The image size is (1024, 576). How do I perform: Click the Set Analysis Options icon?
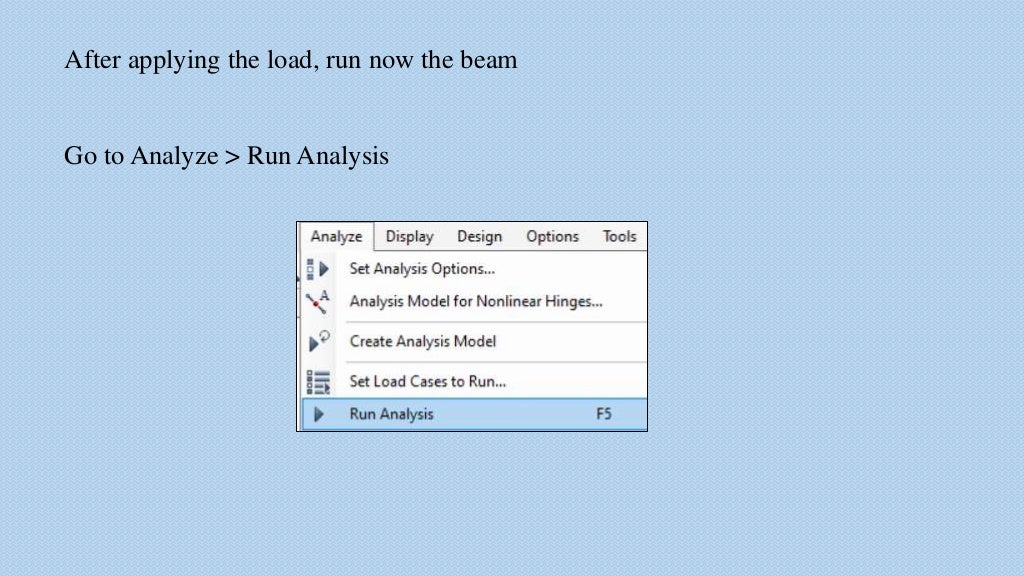(x=318, y=269)
